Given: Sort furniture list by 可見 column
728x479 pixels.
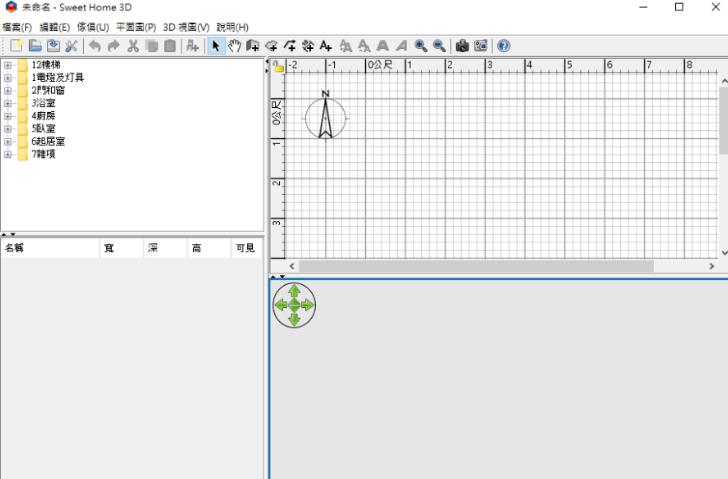Looking at the screenshot, I should 247,248.
